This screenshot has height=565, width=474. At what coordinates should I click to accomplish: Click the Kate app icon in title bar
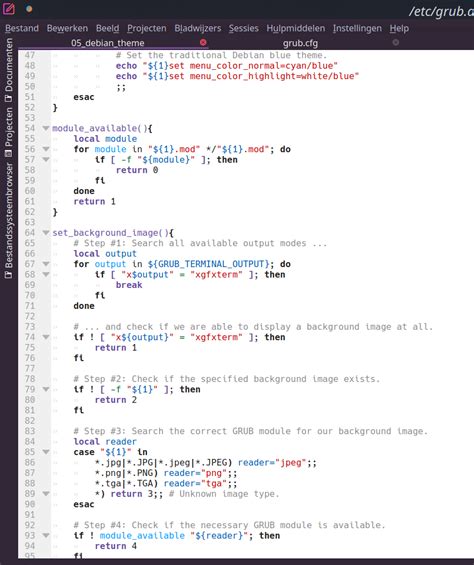[9, 8]
